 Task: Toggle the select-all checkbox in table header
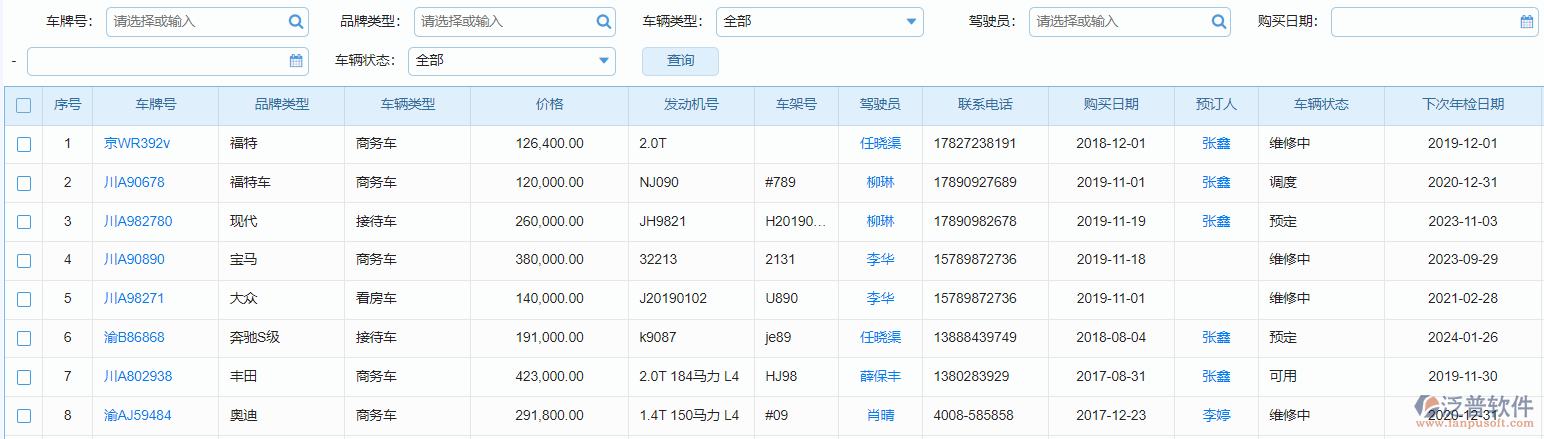coord(24,105)
